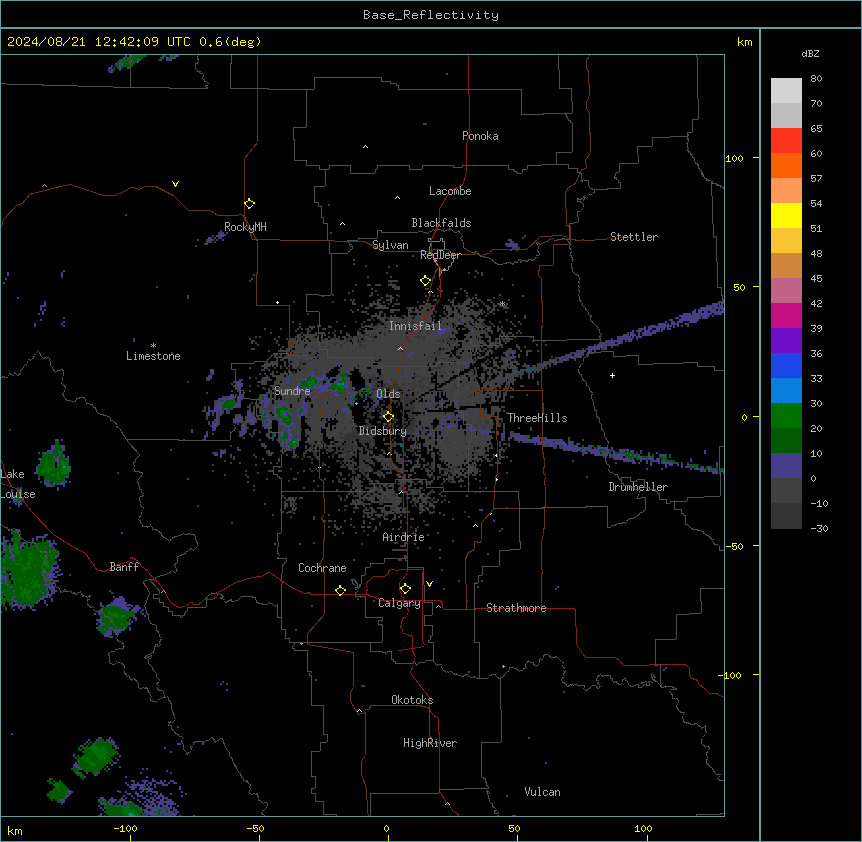Click the ThreeHills town label

(537, 418)
